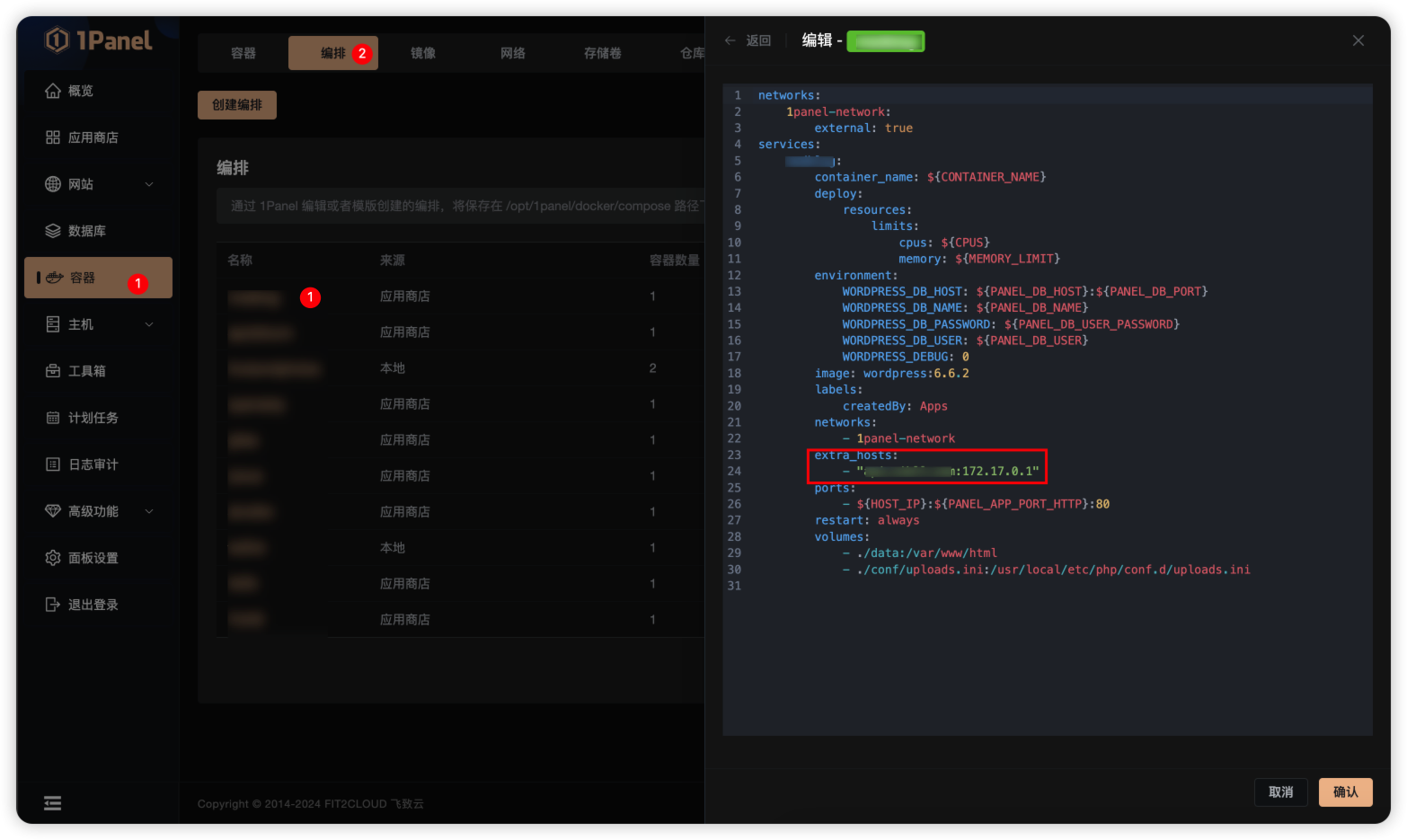Viewport: 1407px width, 840px height.
Task: Open the 概览 overview page icon
Action: pos(53,91)
